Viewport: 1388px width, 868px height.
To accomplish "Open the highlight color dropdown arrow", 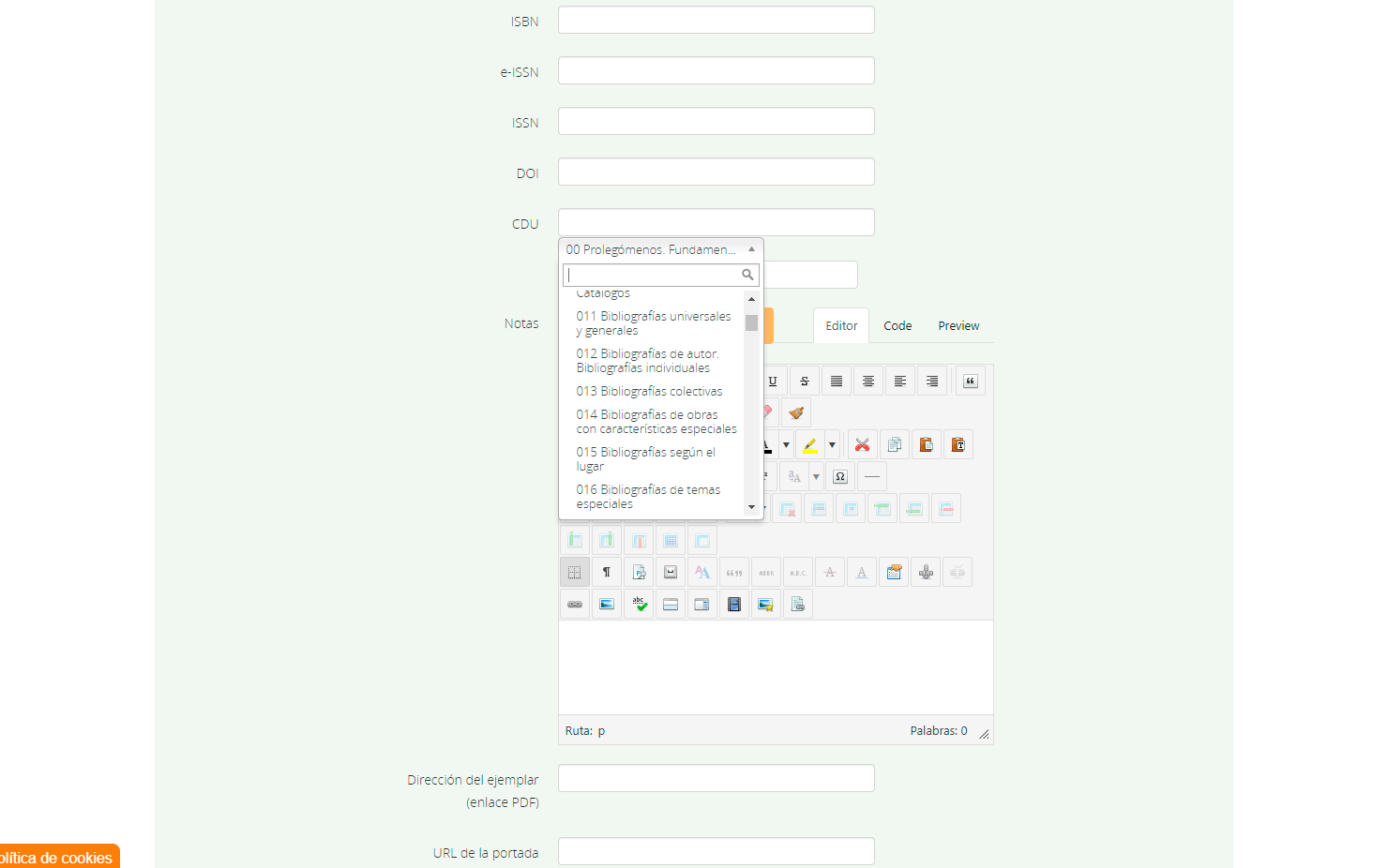I will tap(832, 445).
